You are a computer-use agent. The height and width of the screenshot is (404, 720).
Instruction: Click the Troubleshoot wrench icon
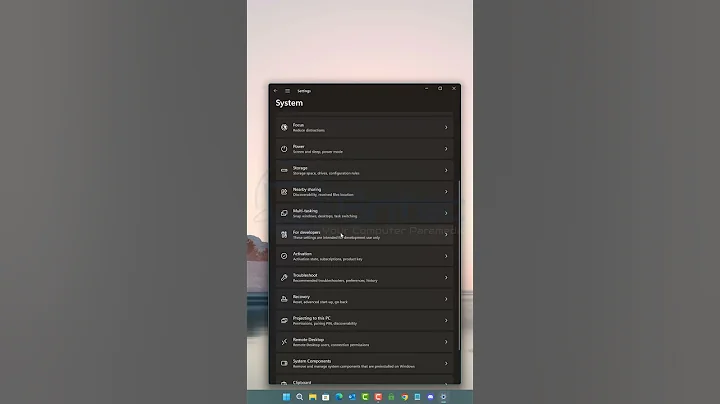point(284,277)
